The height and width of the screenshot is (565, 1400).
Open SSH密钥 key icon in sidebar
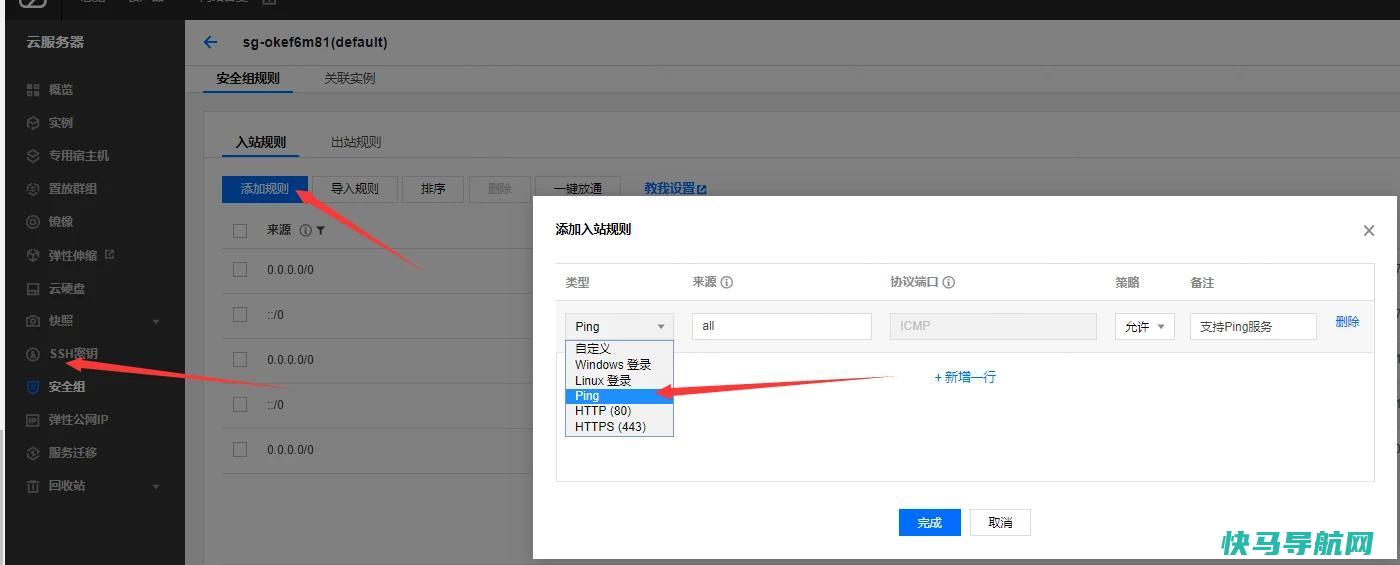coord(33,354)
